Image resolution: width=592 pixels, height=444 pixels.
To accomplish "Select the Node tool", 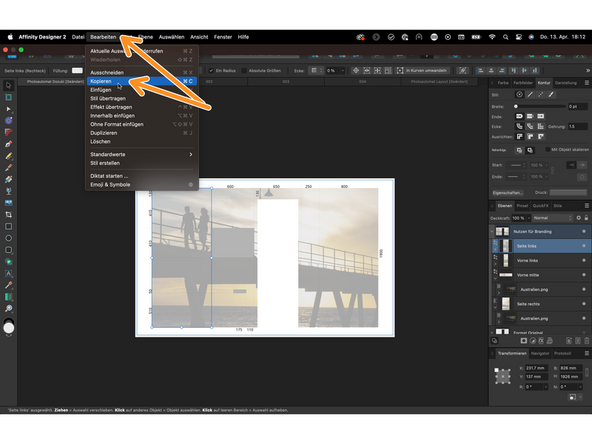I will coord(8,109).
